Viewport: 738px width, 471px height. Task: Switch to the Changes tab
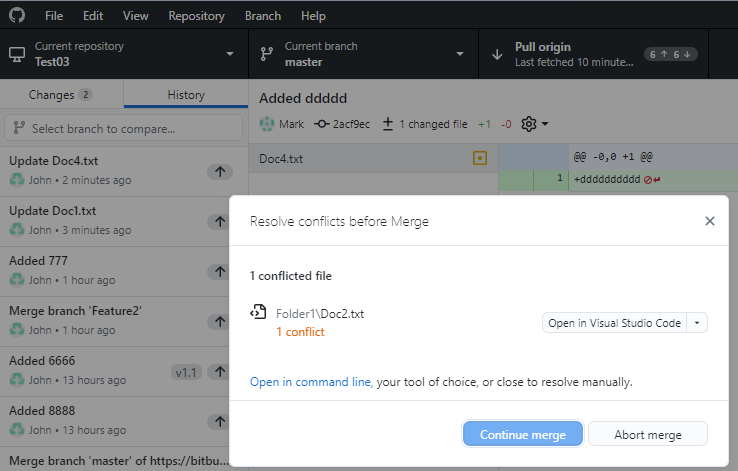point(61,95)
